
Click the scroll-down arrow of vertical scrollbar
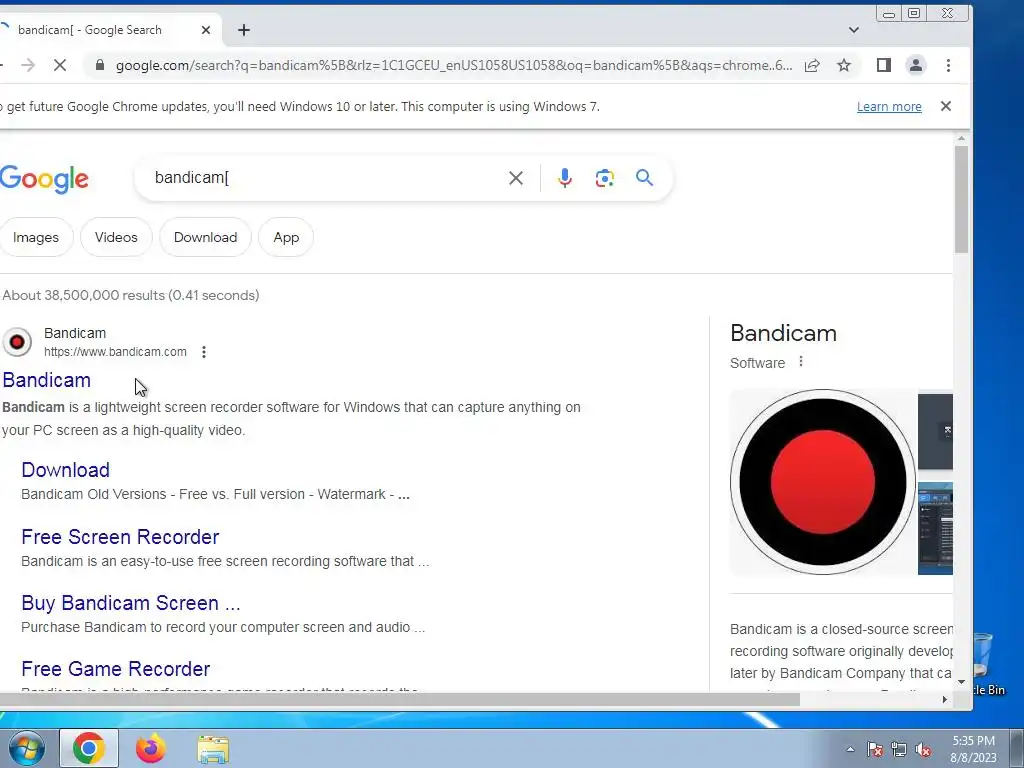pos(961,682)
